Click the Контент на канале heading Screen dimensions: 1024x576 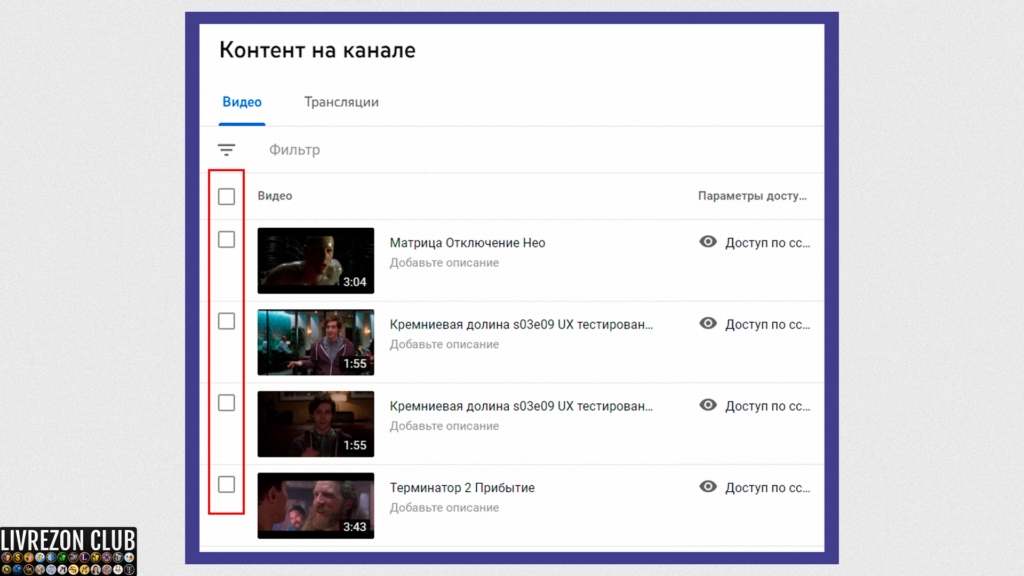[317, 50]
